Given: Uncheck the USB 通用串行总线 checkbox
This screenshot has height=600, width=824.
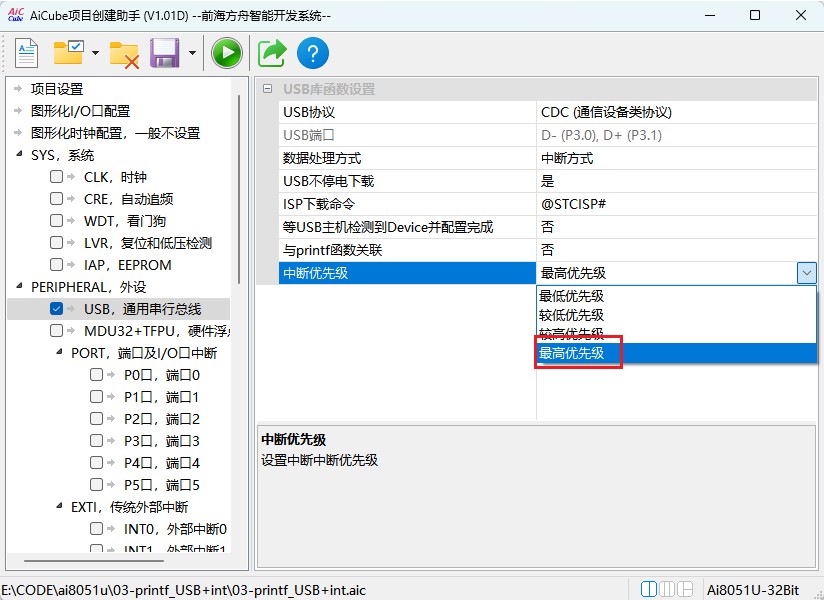Looking at the screenshot, I should click(57, 309).
